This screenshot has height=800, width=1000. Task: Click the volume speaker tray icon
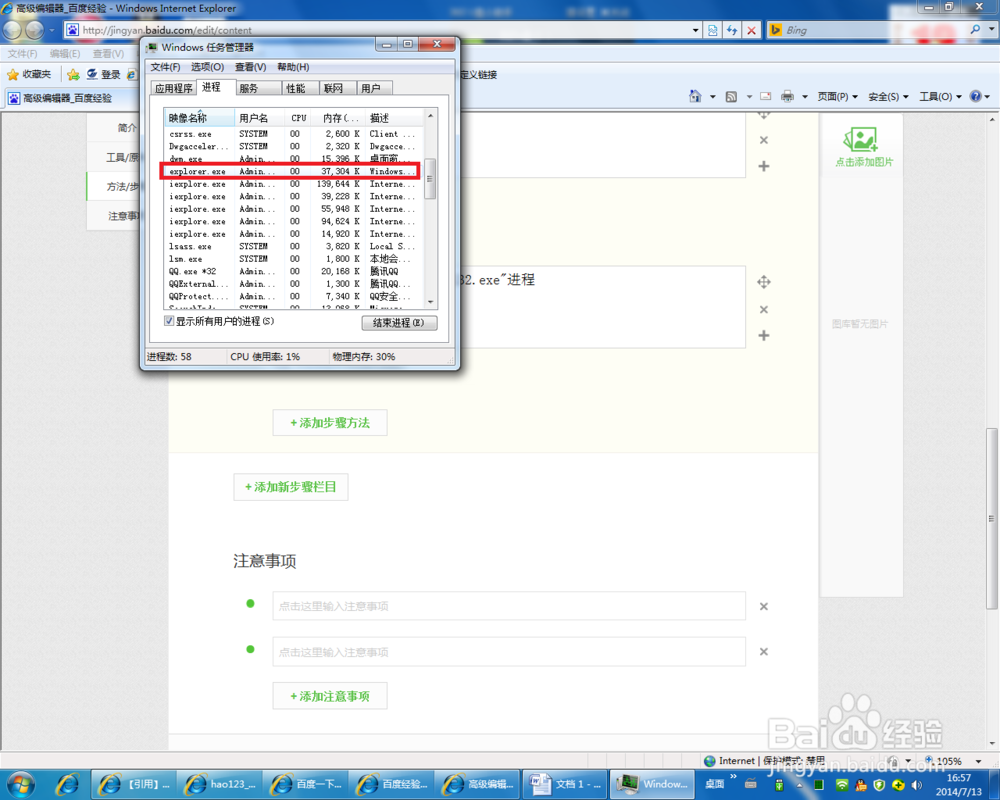917,785
